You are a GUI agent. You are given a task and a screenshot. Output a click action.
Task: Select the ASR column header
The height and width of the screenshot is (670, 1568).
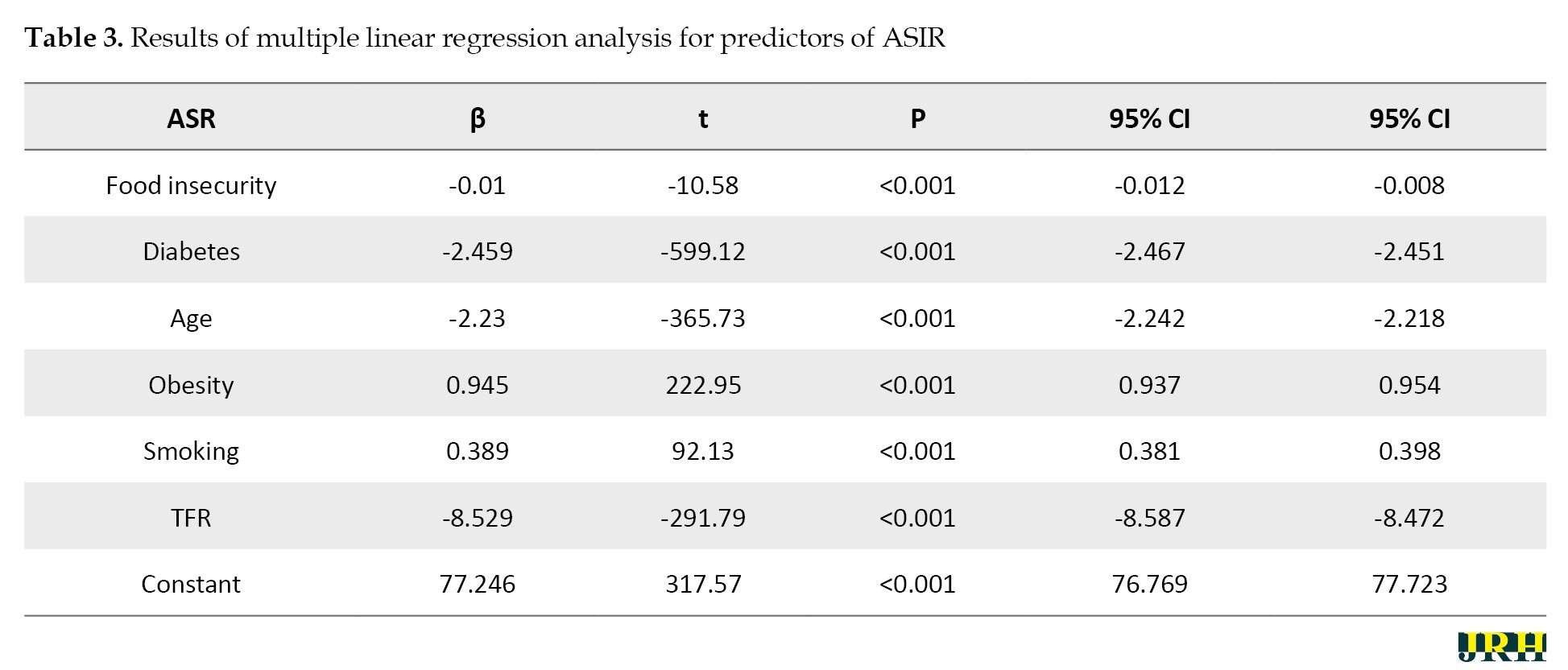pos(191,119)
